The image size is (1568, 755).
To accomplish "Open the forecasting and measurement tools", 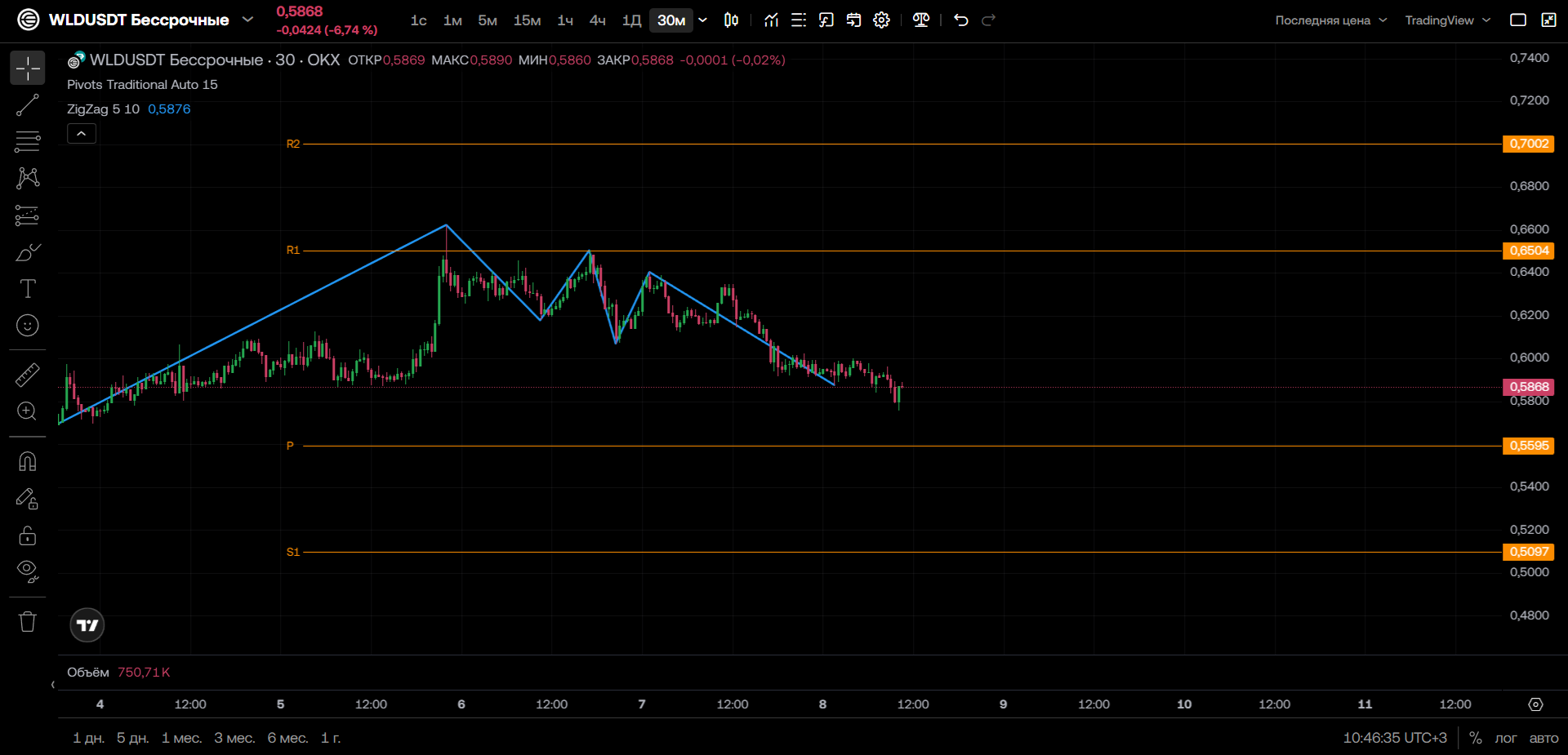I will pos(28,215).
